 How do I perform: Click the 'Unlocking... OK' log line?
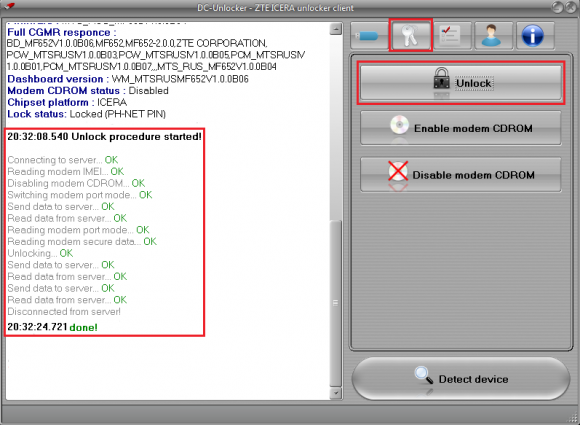click(x=40, y=253)
